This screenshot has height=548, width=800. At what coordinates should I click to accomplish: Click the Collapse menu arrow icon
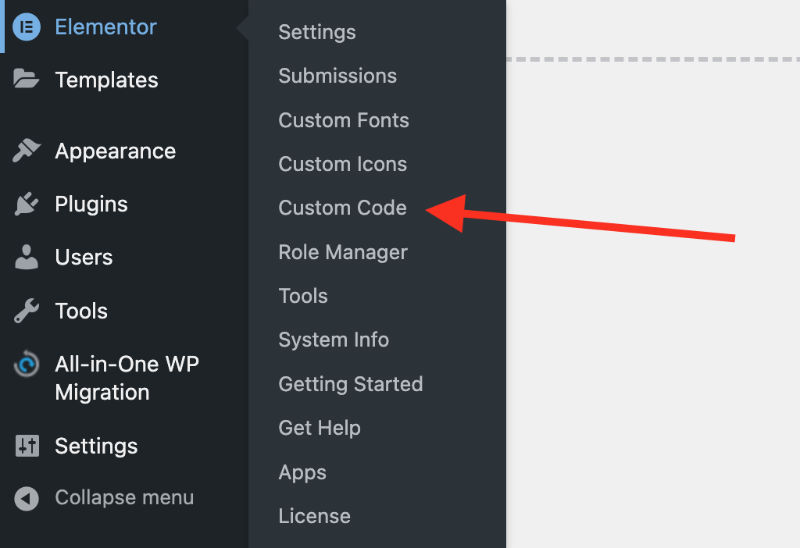coord(27,498)
